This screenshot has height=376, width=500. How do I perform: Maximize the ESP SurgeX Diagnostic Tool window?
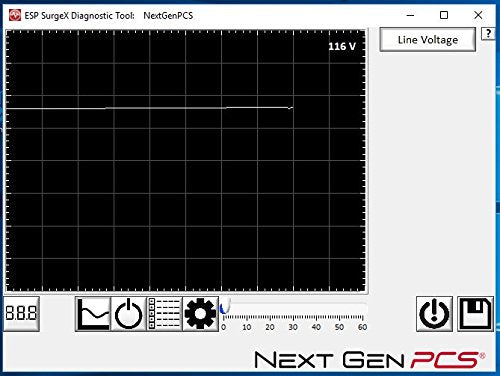(444, 15)
